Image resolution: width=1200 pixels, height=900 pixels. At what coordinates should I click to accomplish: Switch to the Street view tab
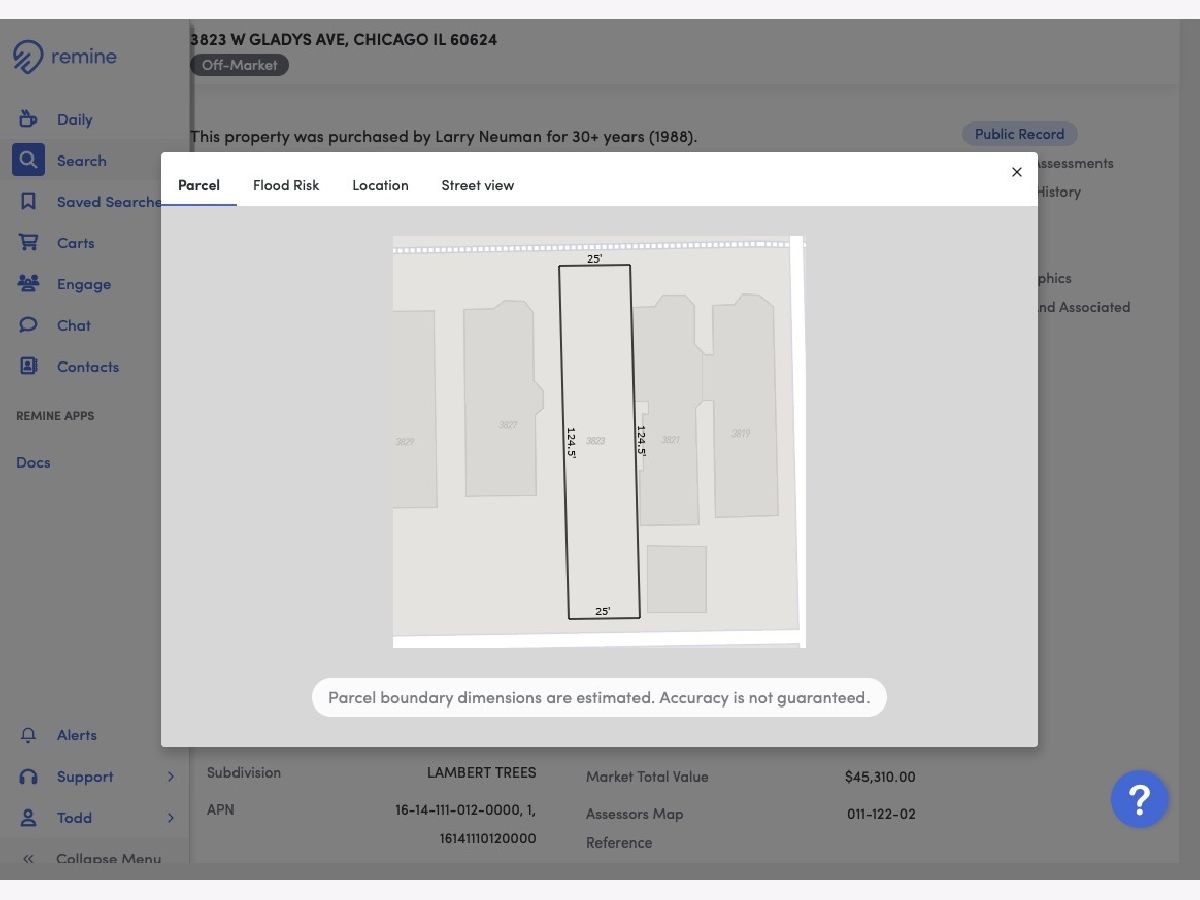pyautogui.click(x=478, y=185)
